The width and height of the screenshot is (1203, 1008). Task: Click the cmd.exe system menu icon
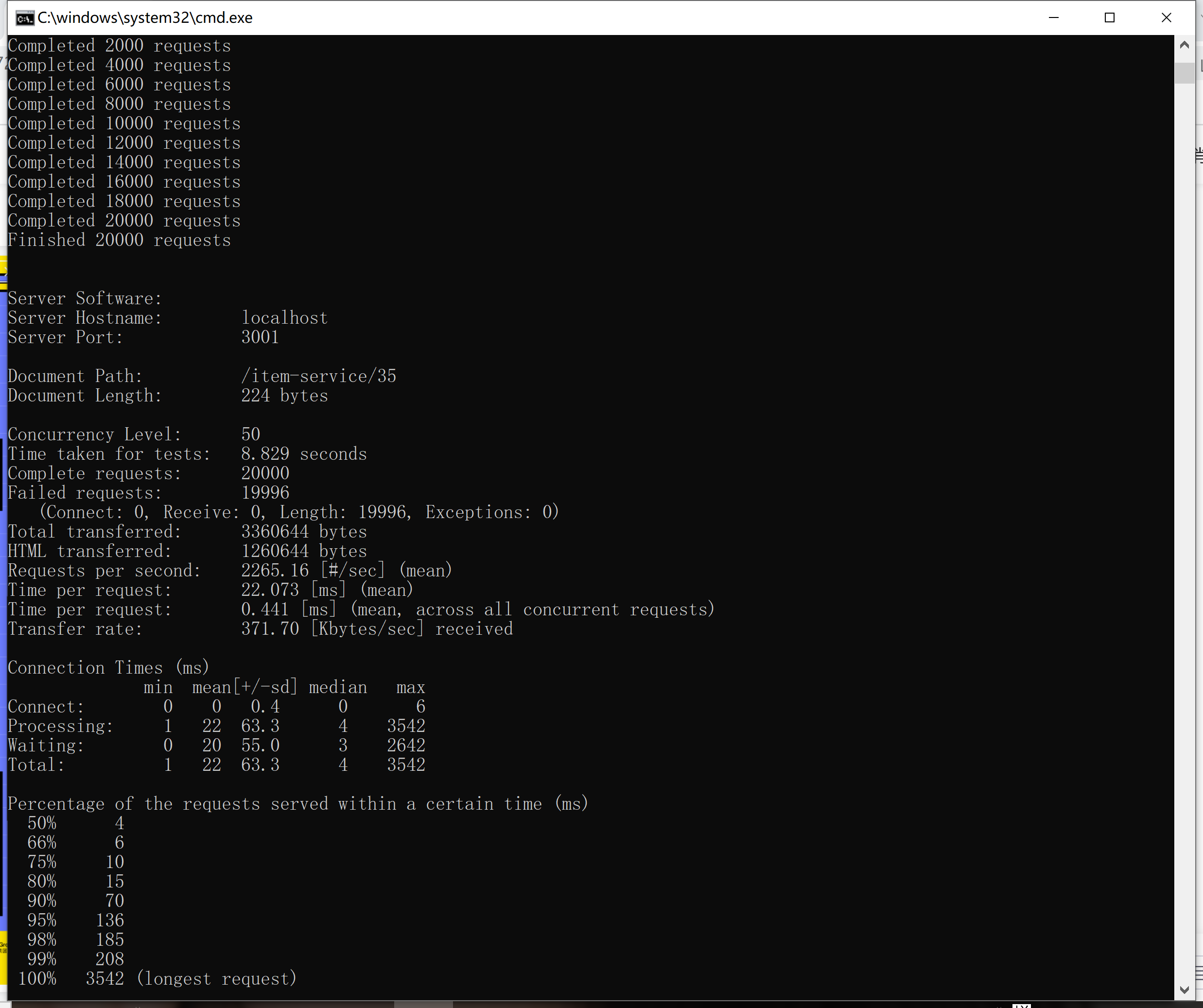click(x=24, y=18)
